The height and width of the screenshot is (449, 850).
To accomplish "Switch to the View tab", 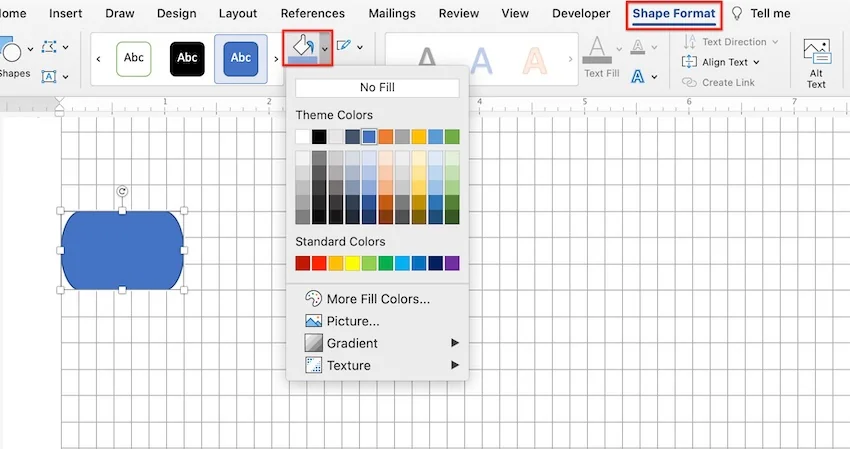I will [x=515, y=13].
